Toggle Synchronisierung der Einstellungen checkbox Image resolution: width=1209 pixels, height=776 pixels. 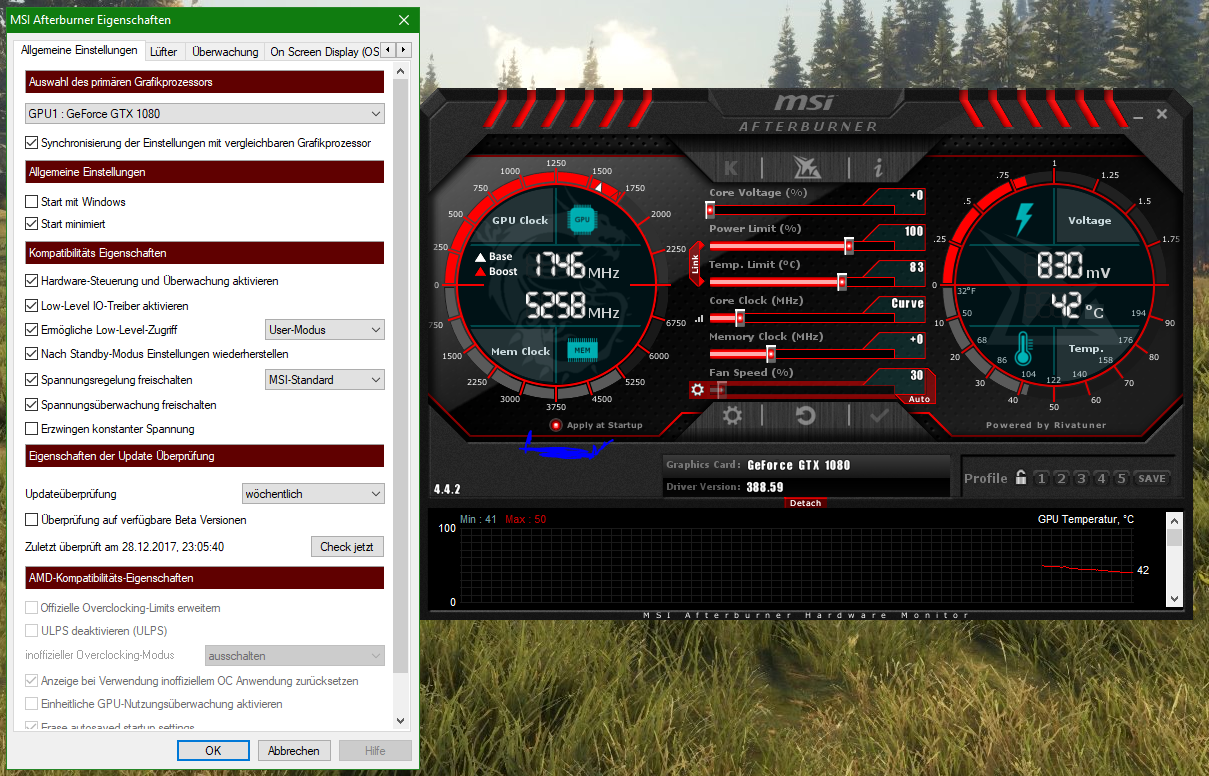[x=32, y=143]
